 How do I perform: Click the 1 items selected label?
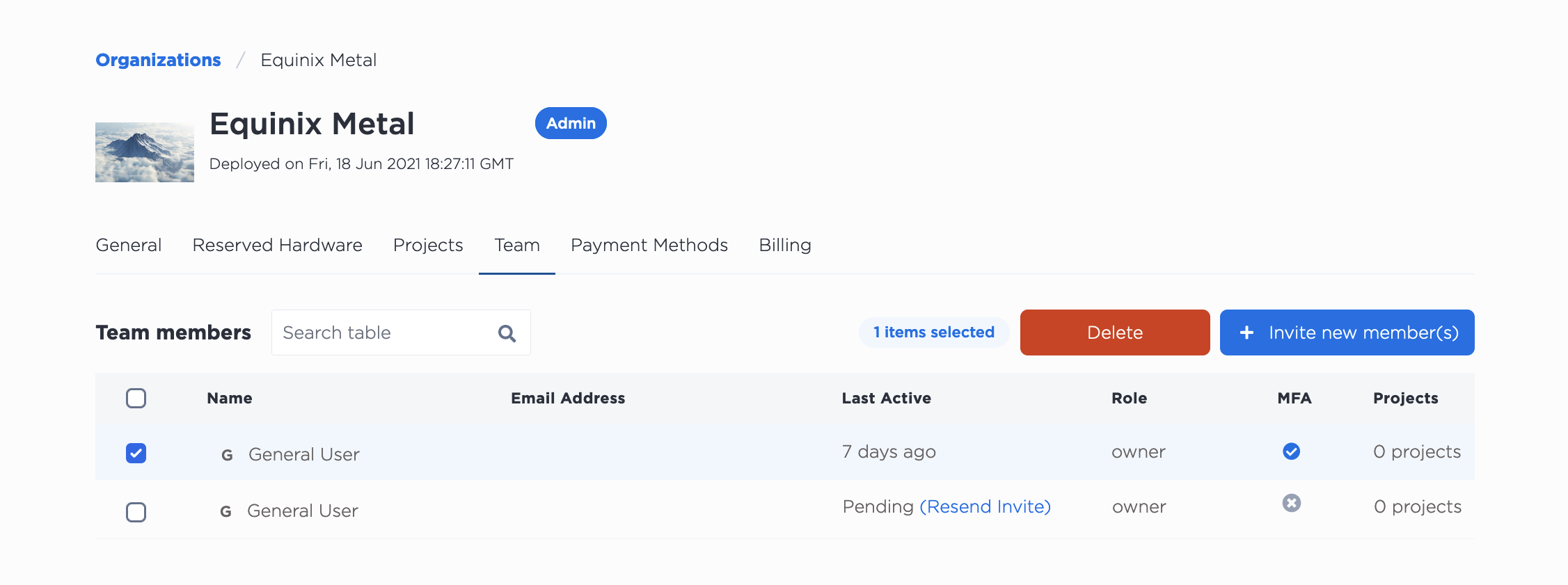(x=934, y=332)
